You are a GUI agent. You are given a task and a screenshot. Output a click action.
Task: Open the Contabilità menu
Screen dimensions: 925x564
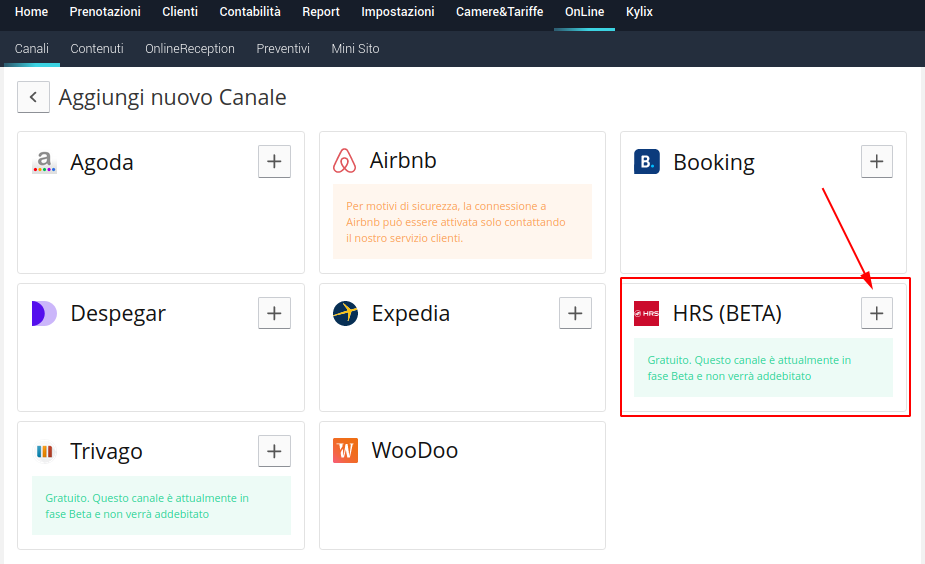(x=250, y=12)
